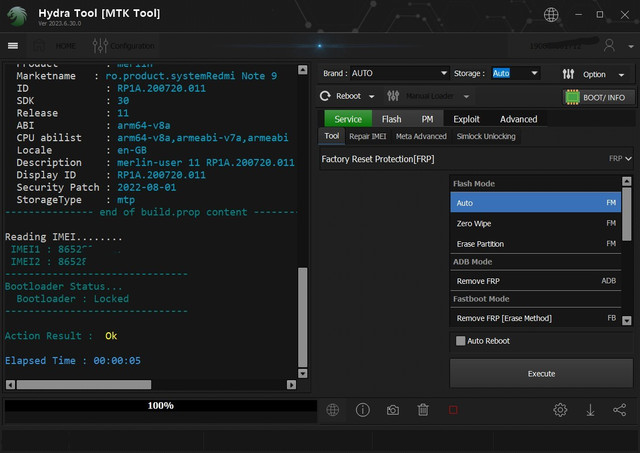Select the Repair IMEI sub-tab
640x453 pixels.
pyautogui.click(x=367, y=136)
